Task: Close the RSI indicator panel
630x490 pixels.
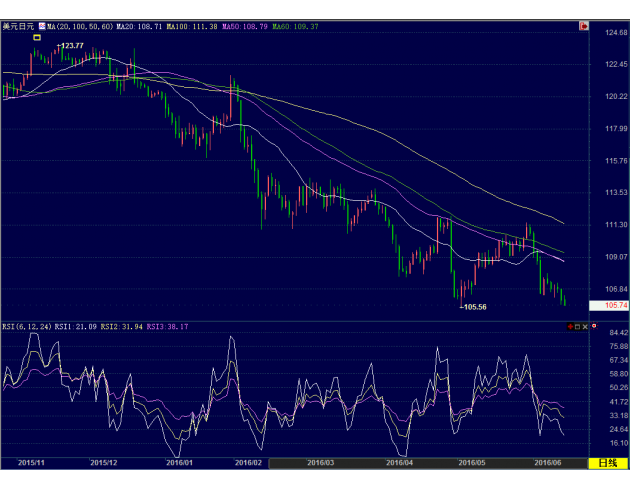Action: pyautogui.click(x=585, y=327)
